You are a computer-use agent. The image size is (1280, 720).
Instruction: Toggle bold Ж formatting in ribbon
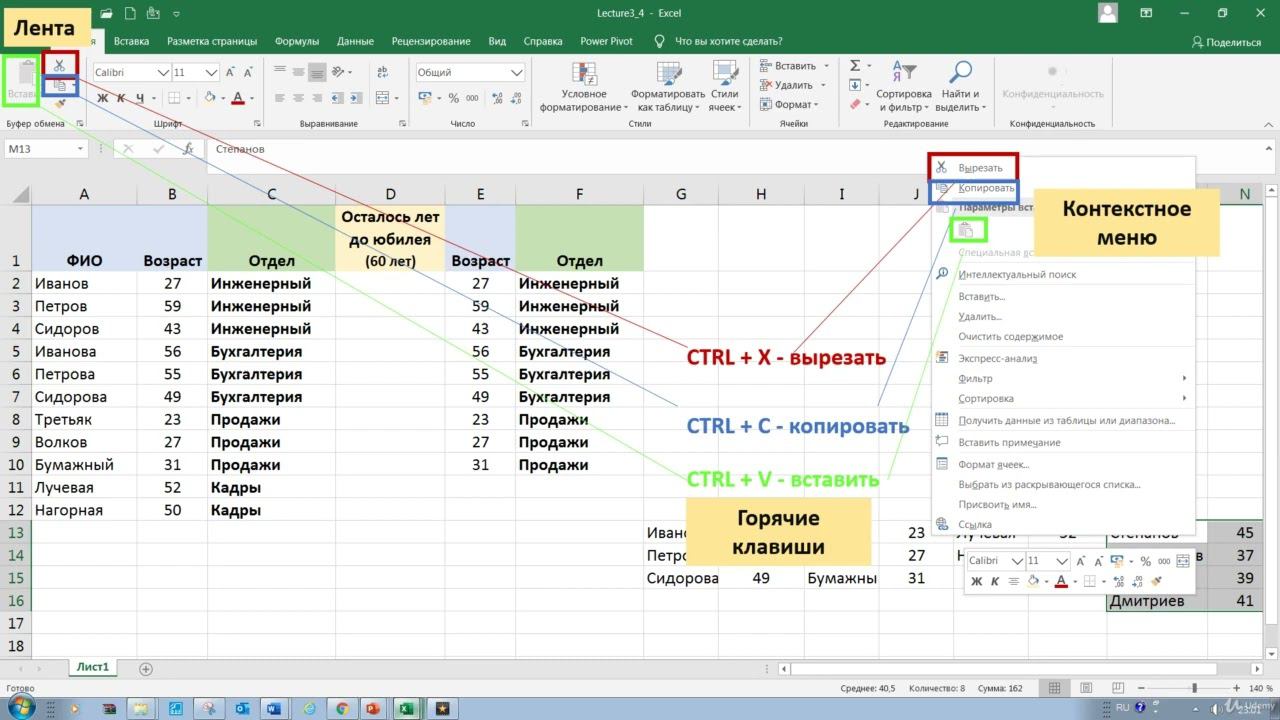tap(102, 98)
